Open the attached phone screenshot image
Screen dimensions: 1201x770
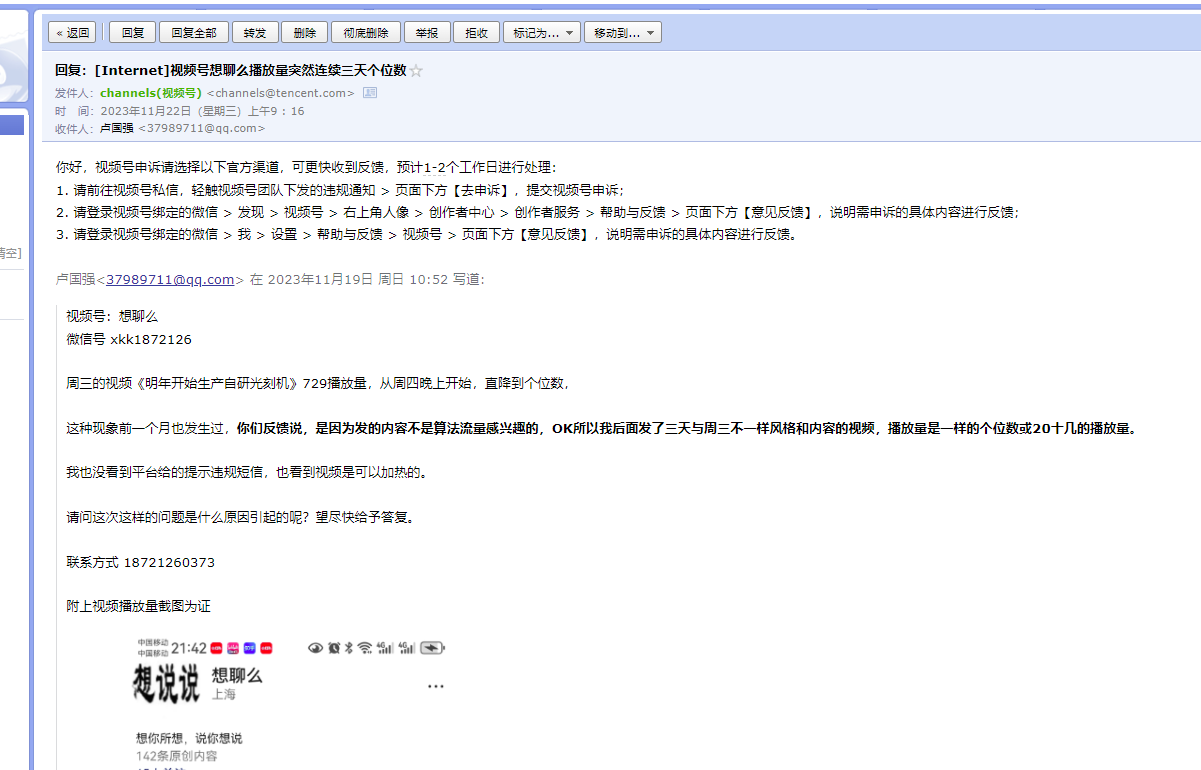[x=292, y=704]
